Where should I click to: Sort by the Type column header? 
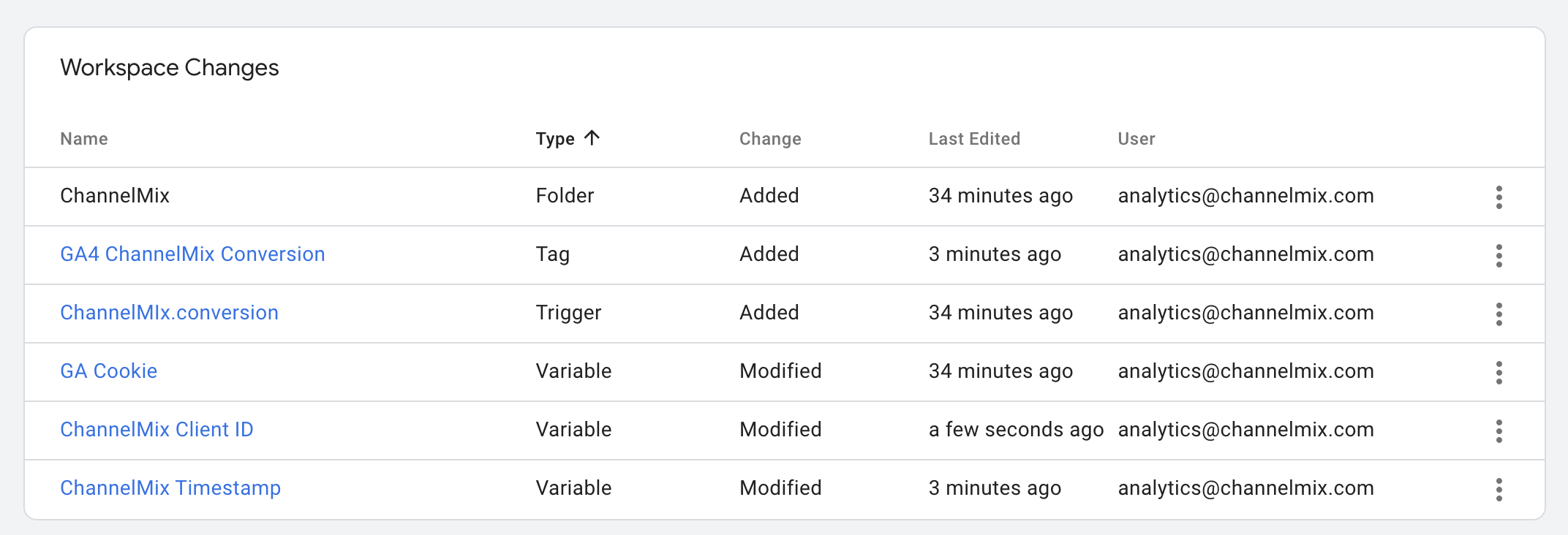(x=555, y=139)
